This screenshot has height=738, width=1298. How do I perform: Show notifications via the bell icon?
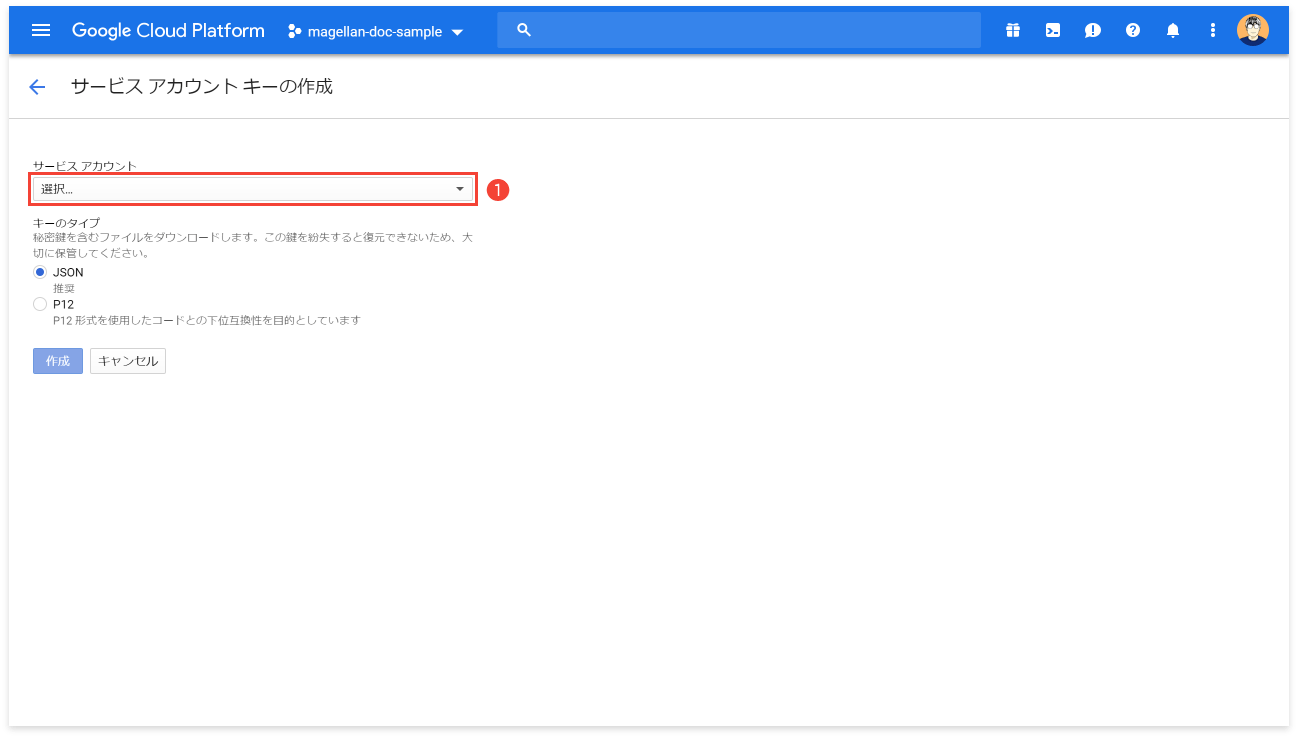pyautogui.click(x=1173, y=30)
